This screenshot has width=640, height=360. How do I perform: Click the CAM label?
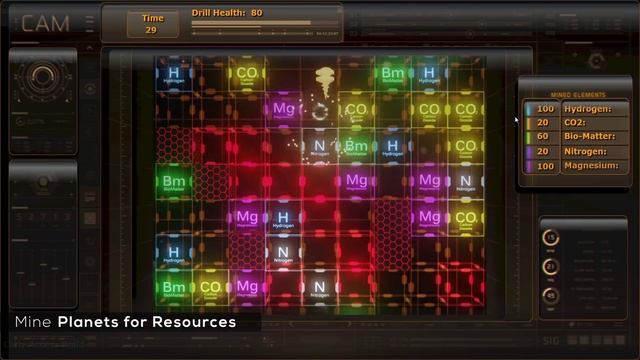click(45, 24)
